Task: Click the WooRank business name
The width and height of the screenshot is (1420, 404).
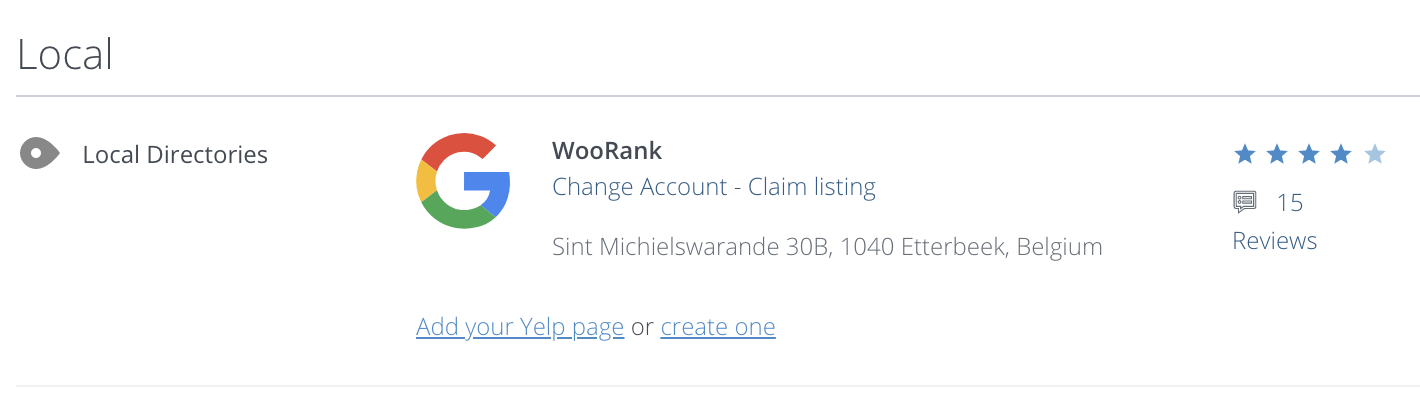Action: (x=607, y=151)
